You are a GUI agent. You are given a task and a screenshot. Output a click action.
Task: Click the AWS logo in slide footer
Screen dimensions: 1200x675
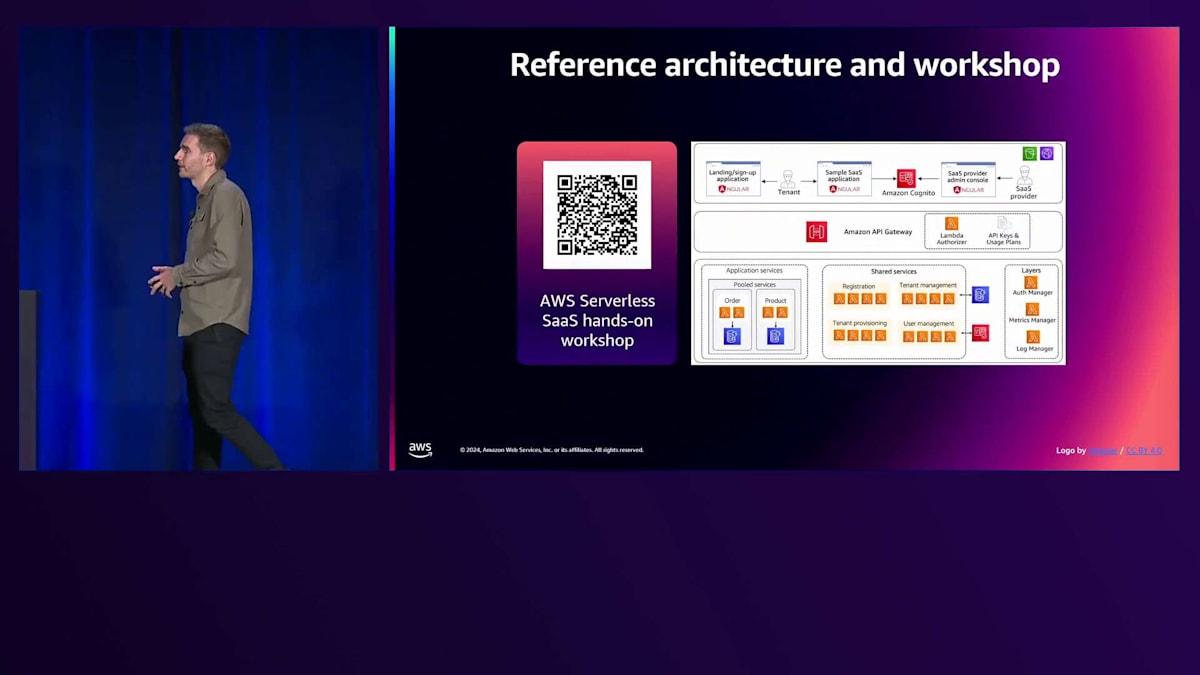[x=420, y=450]
